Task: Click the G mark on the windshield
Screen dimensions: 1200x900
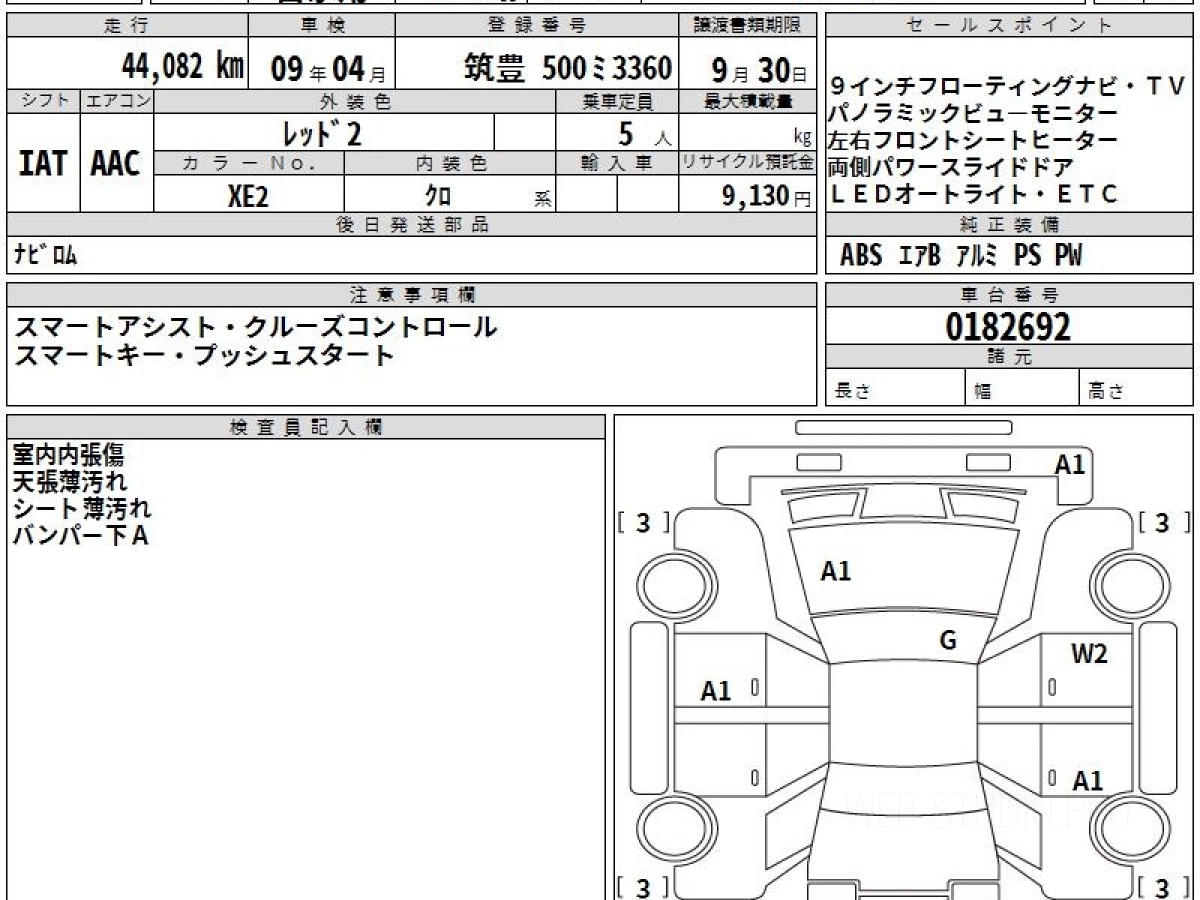Action: [x=948, y=640]
